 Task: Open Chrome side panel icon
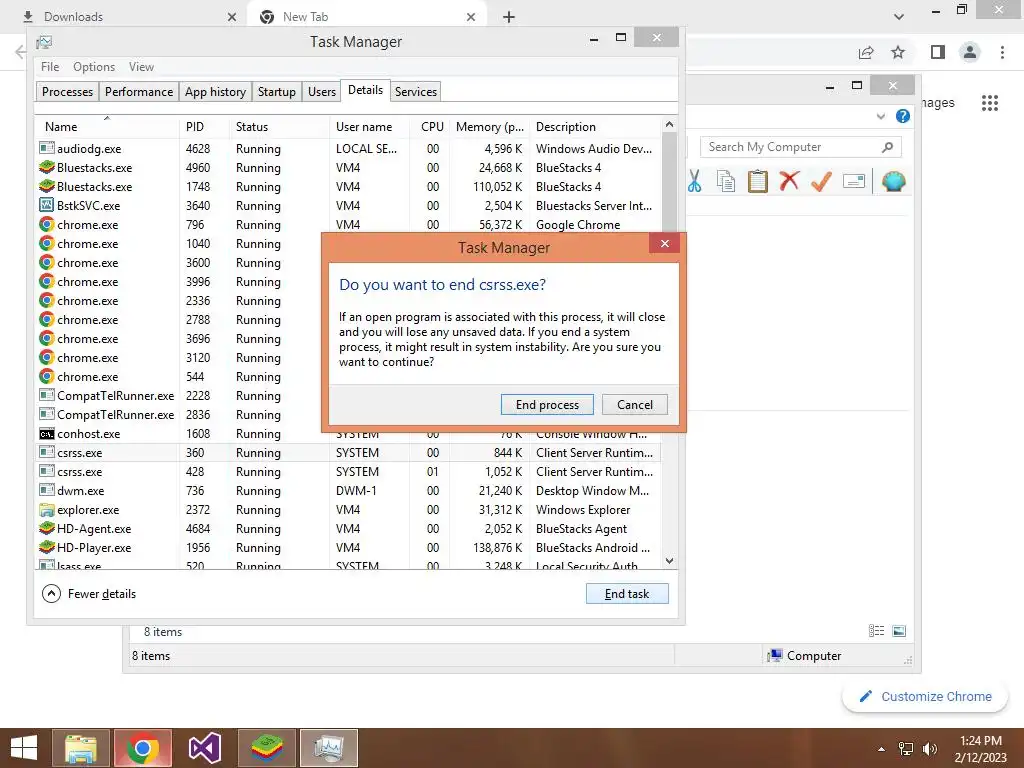938,52
